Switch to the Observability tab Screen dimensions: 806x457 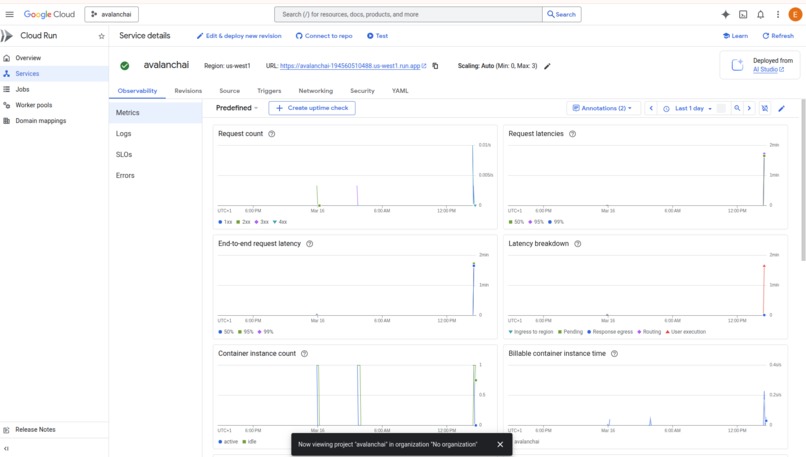point(137,91)
